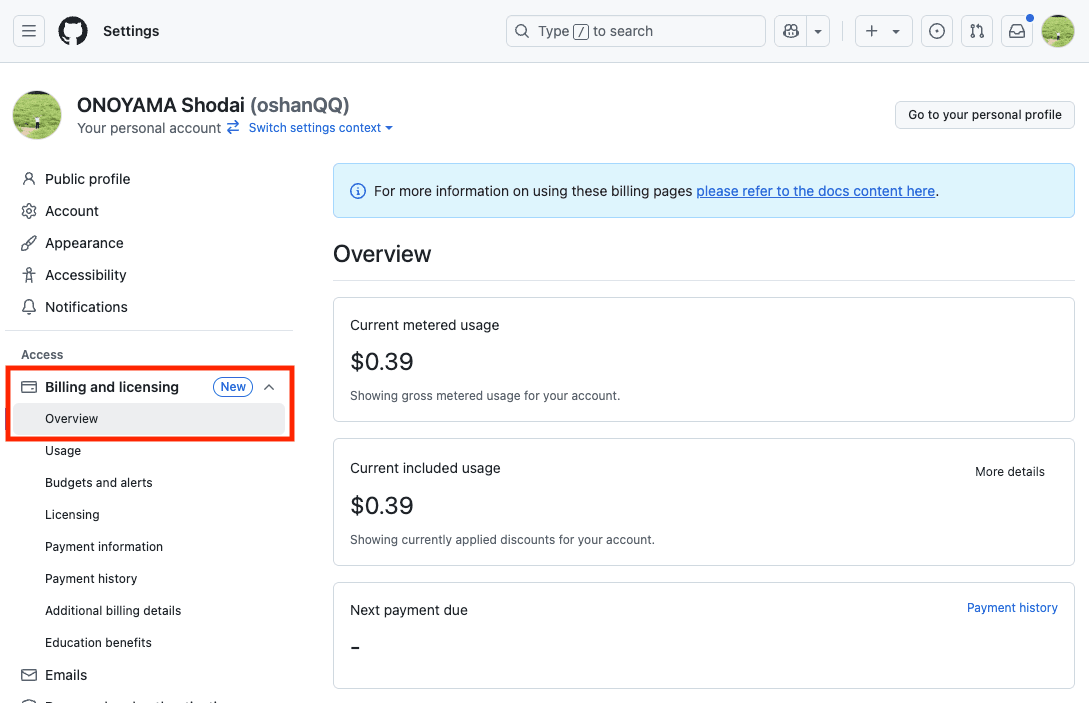Click the New badge on Billing
The height and width of the screenshot is (703, 1089).
233,387
